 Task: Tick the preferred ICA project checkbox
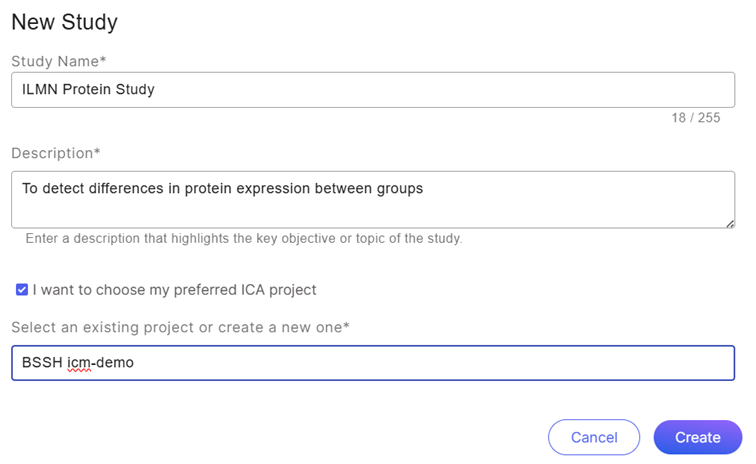pos(22,290)
